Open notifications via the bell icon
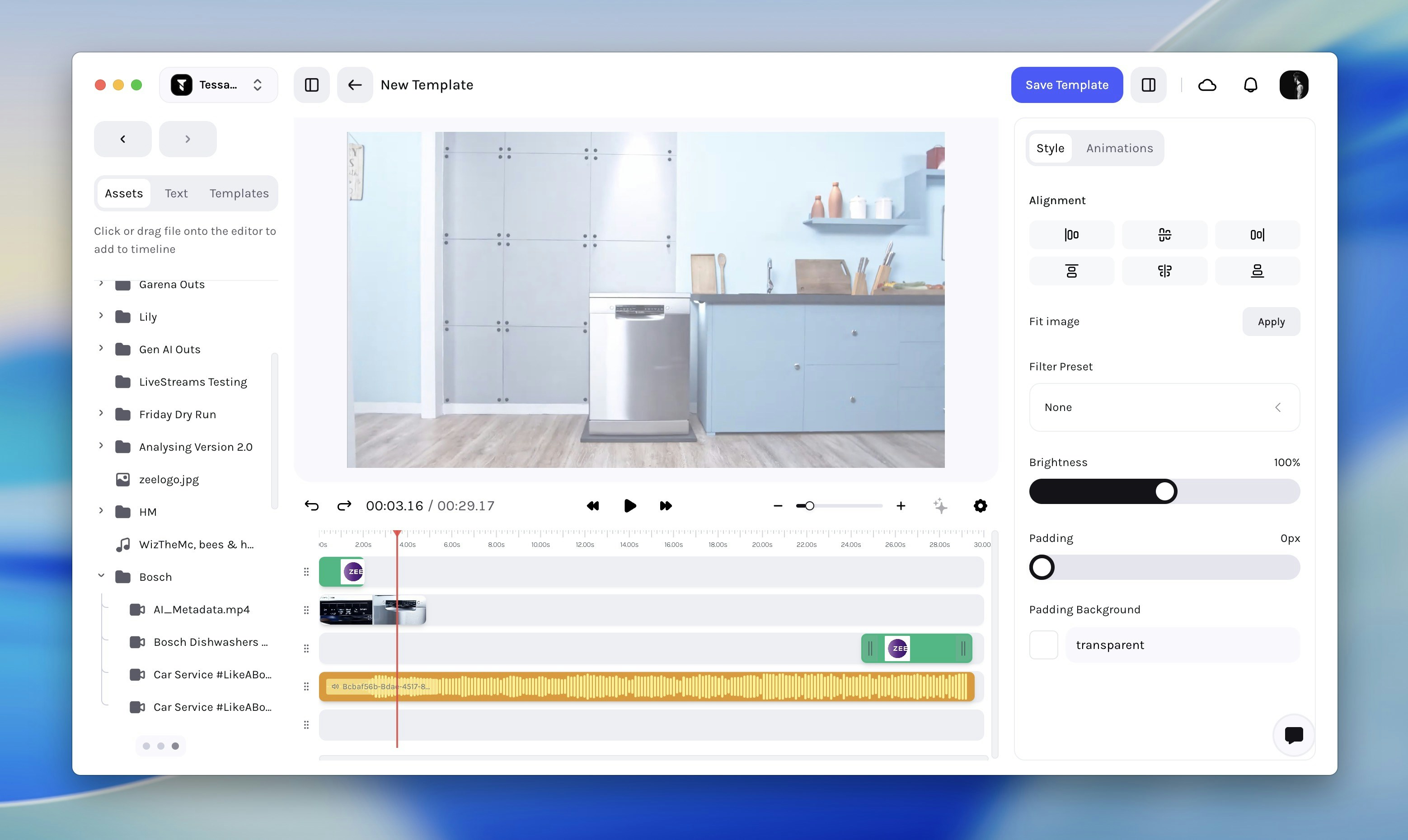 coord(1251,84)
